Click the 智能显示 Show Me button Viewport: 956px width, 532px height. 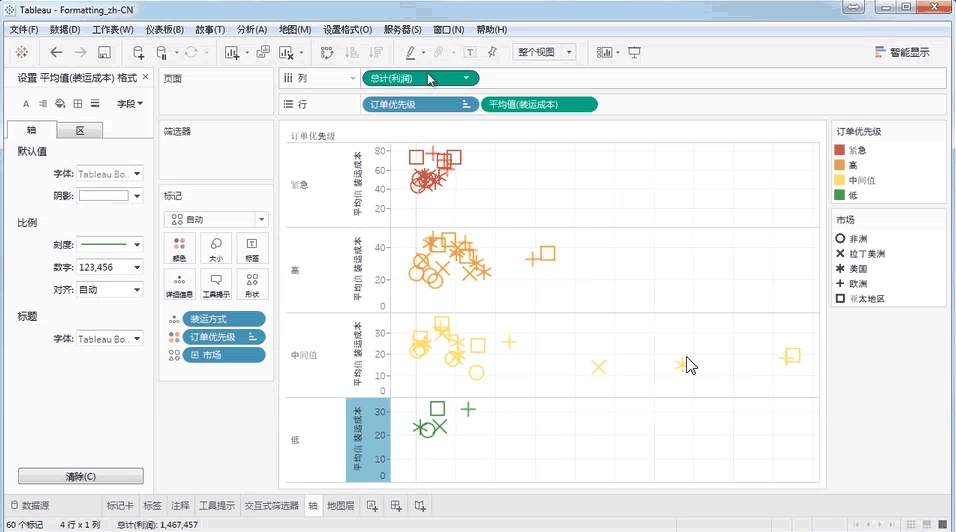click(x=902, y=52)
